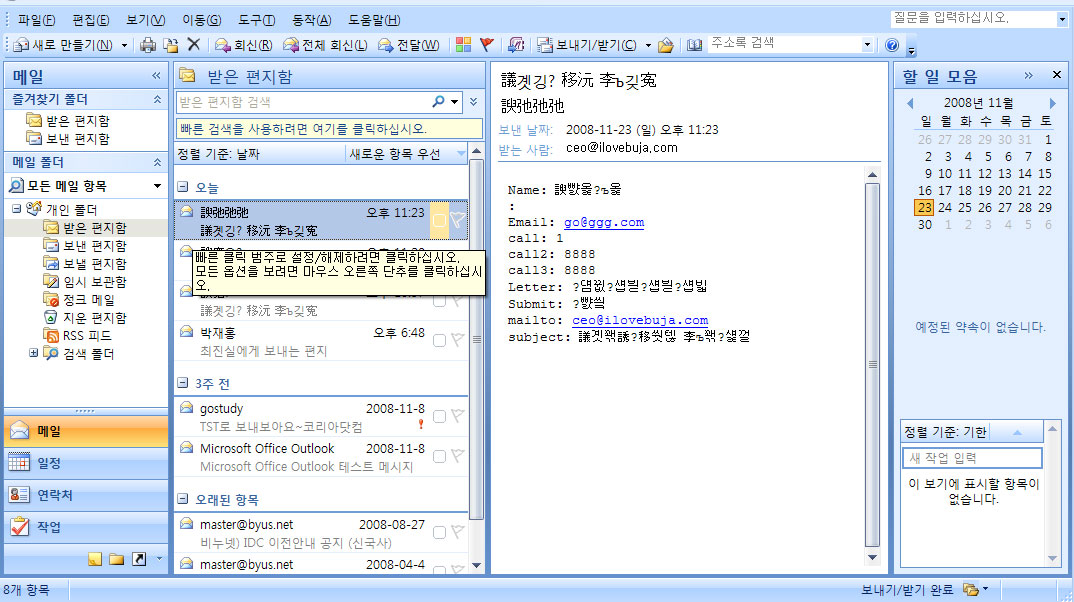Click the red Follow Up flag icon
This screenshot has width=1074, height=602.
(486, 45)
